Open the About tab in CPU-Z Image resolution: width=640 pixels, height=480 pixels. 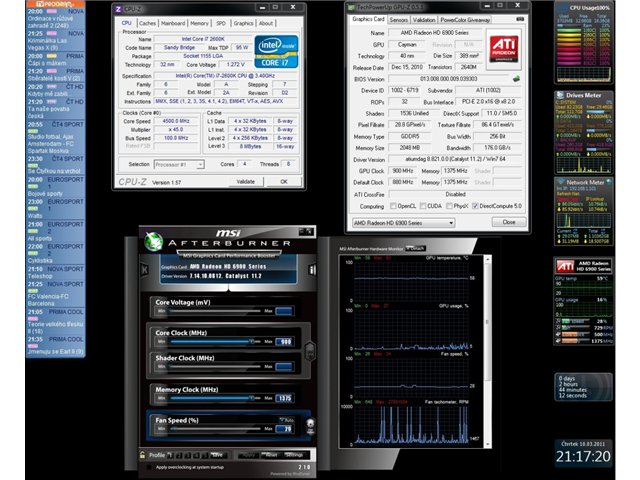coord(266,23)
